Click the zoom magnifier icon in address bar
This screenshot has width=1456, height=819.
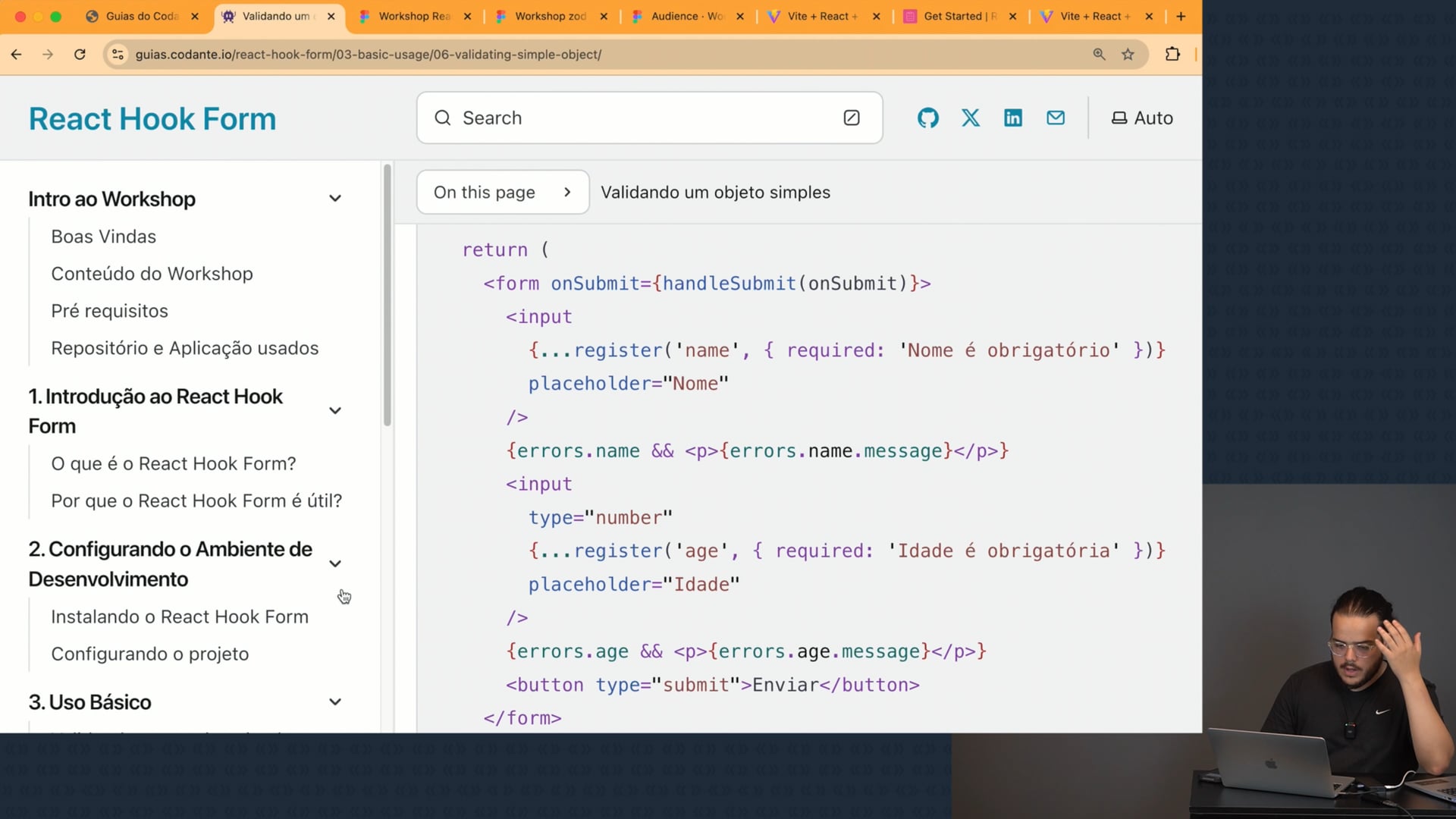click(1099, 55)
